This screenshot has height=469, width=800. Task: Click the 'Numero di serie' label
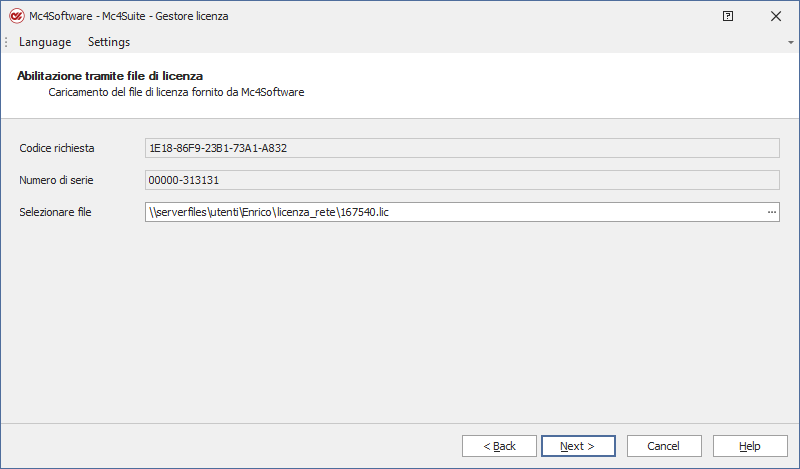[56, 180]
